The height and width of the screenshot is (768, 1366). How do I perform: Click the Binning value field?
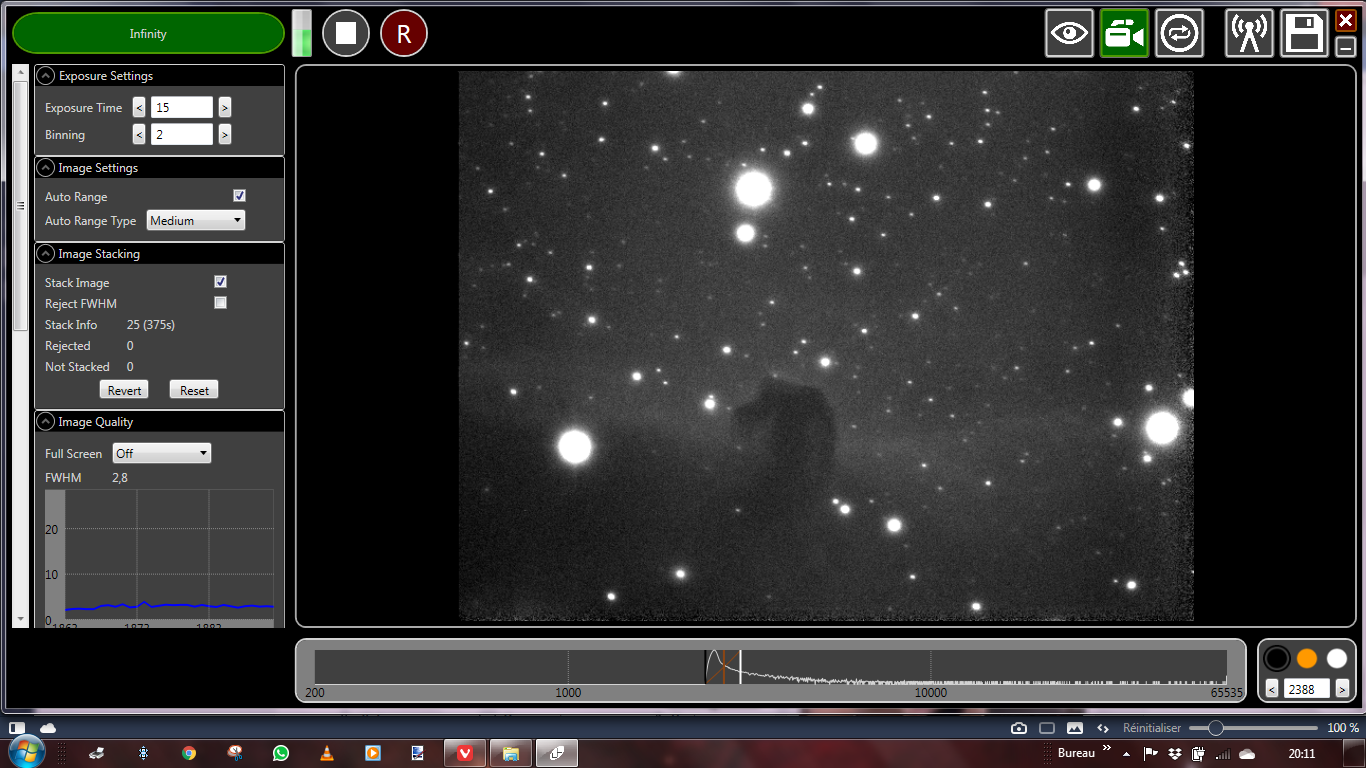click(x=182, y=134)
